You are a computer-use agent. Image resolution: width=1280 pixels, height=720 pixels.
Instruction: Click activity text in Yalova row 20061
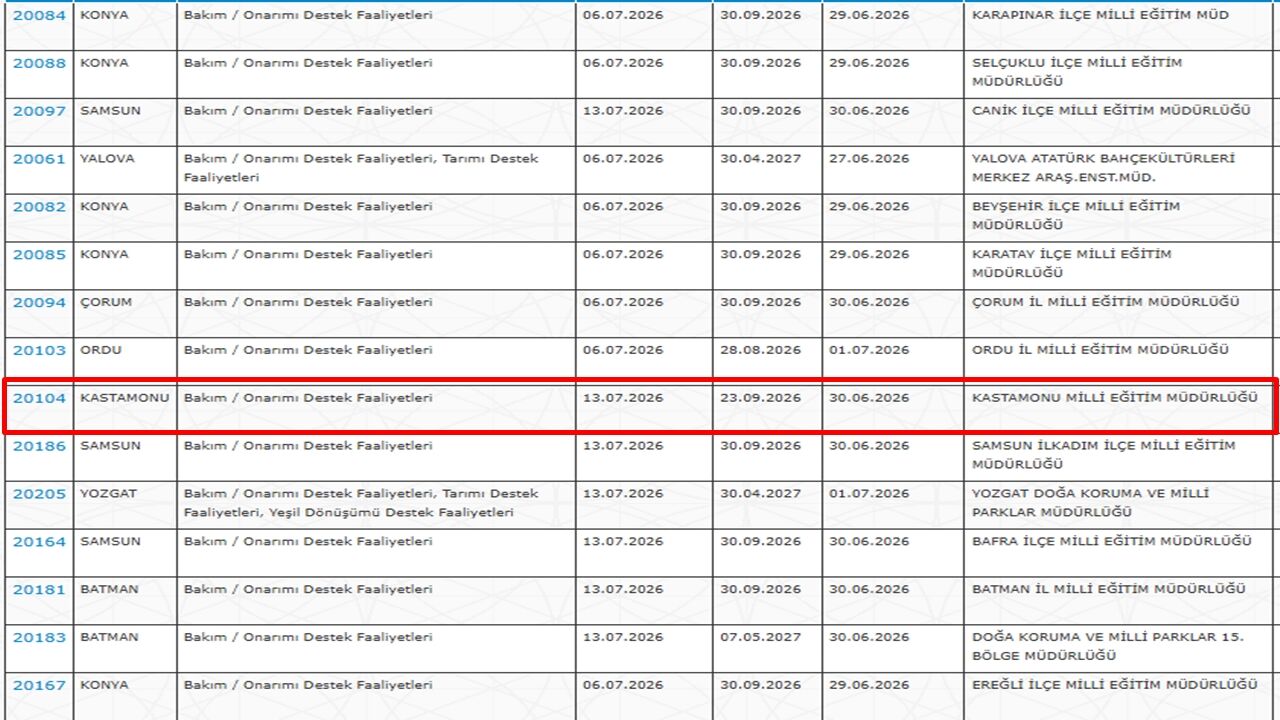point(361,168)
